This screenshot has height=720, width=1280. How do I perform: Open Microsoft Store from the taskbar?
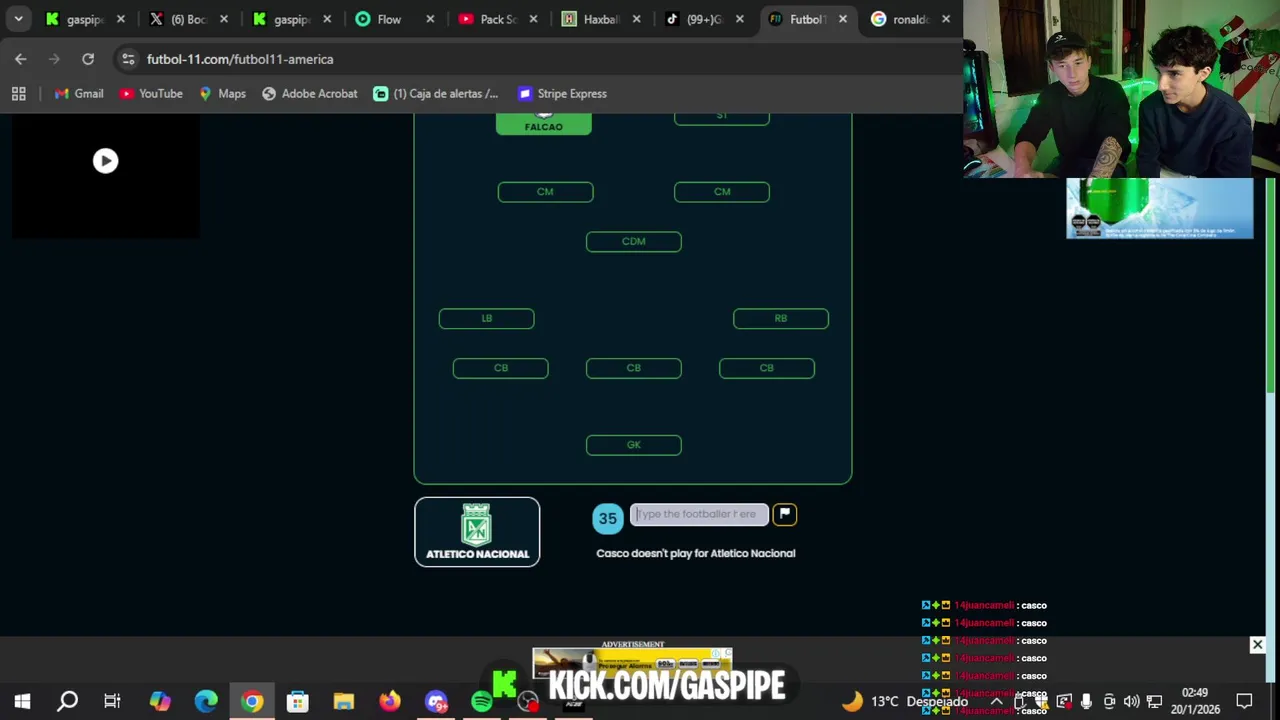tap(298, 701)
